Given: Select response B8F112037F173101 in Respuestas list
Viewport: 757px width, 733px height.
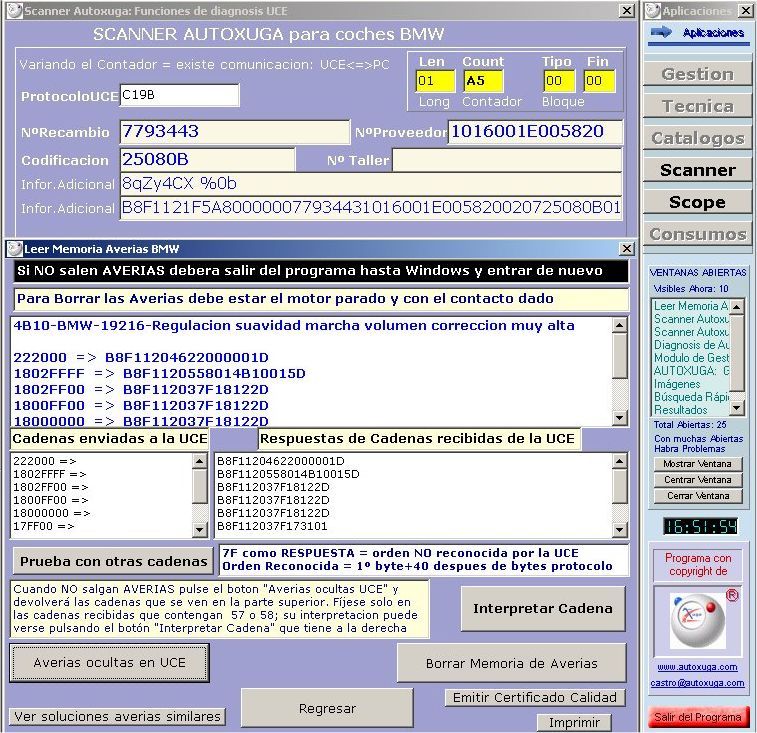Looking at the screenshot, I should pos(272,526).
